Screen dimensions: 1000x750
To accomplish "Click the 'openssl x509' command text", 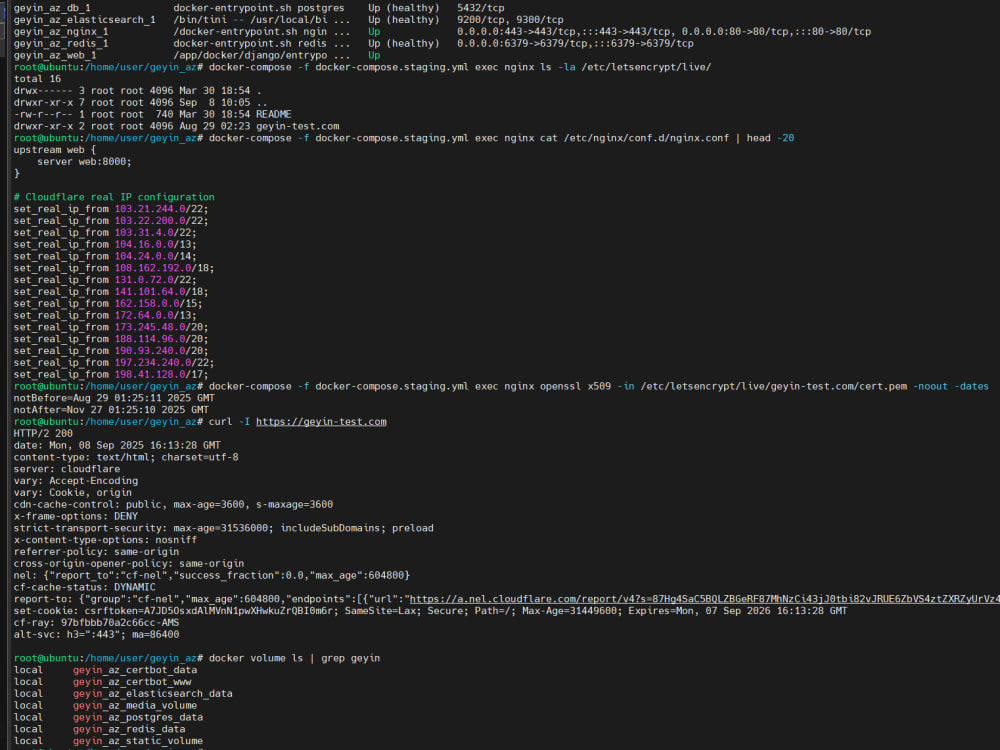I will 575,386.
